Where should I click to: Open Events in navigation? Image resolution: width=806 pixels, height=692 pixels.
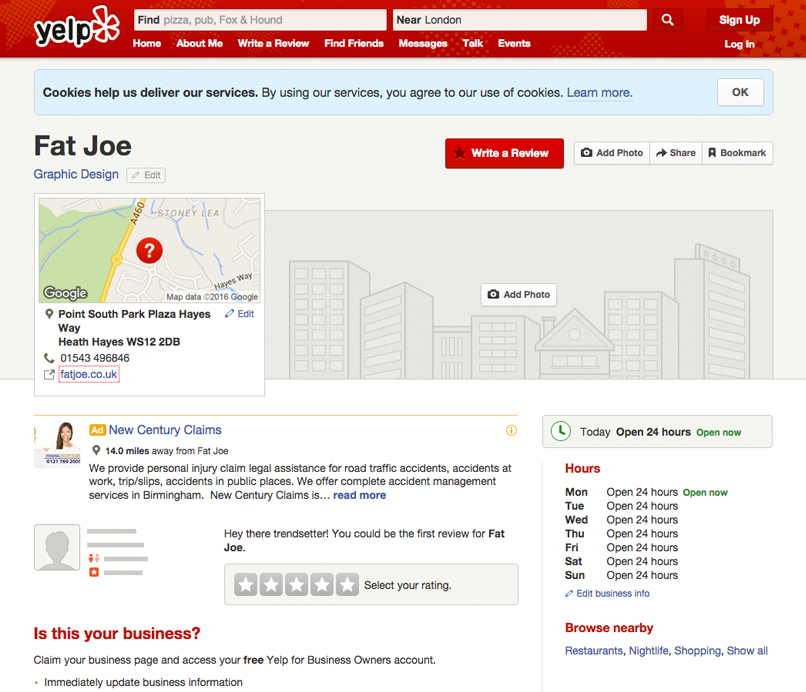coord(514,44)
